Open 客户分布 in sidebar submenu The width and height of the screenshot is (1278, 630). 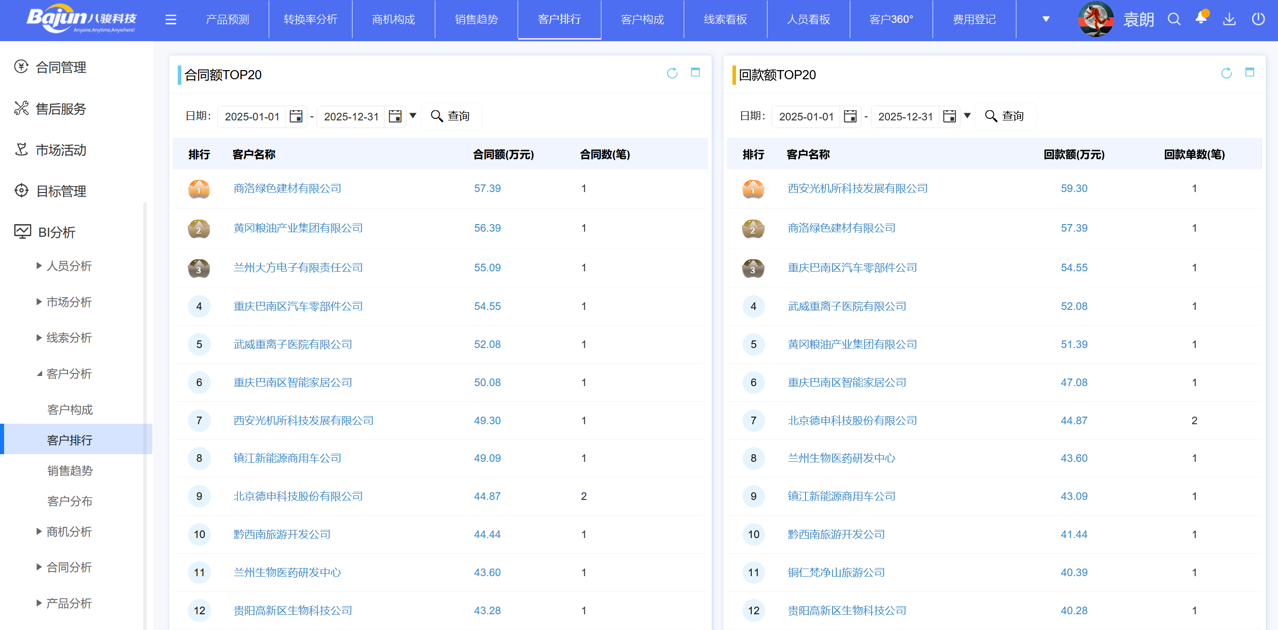(x=70, y=501)
